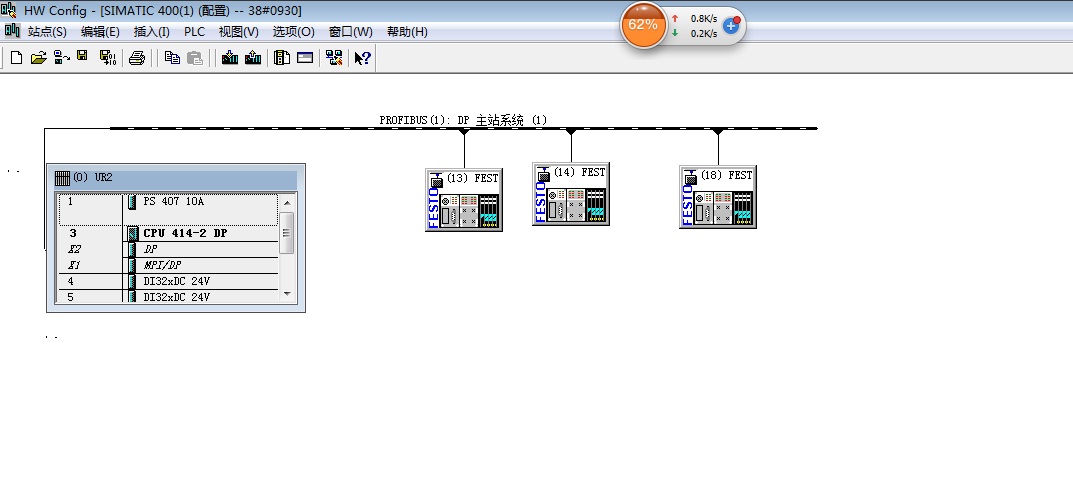This screenshot has height=493, width=1073.
Task: Click the rack icon beside (0) UR2
Action: pos(62,178)
